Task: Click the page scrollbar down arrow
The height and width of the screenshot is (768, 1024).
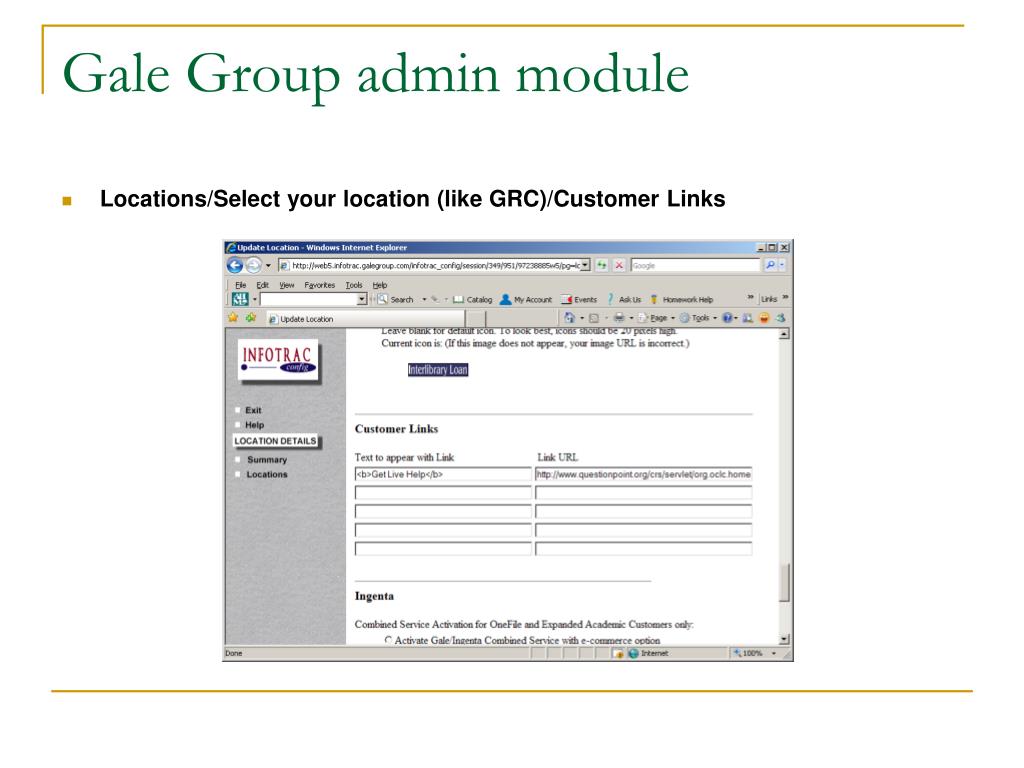Action: pyautogui.click(x=784, y=639)
